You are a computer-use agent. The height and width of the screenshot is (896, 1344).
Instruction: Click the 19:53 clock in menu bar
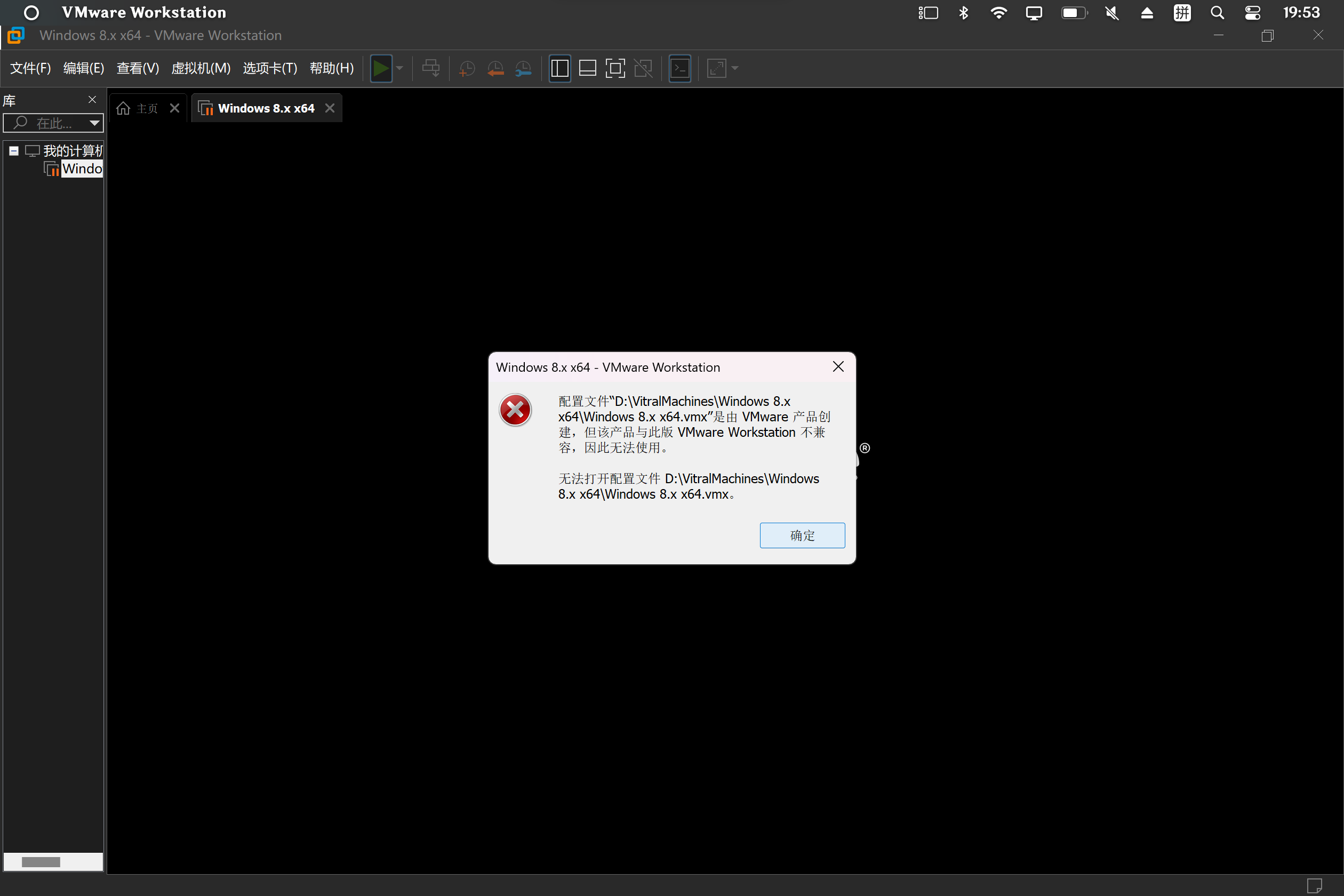click(x=1302, y=13)
